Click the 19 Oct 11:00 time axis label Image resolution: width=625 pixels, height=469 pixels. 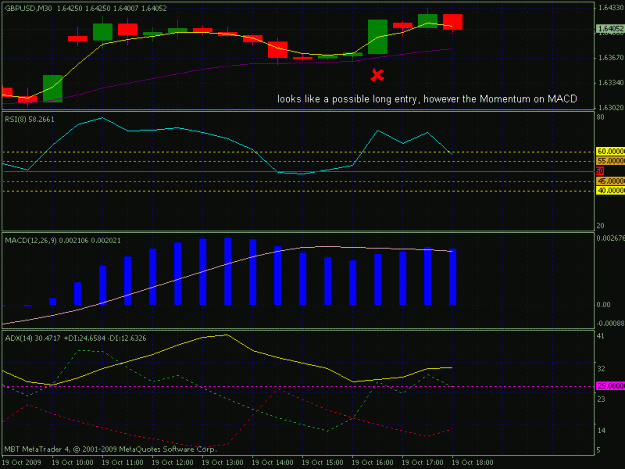click(122, 463)
